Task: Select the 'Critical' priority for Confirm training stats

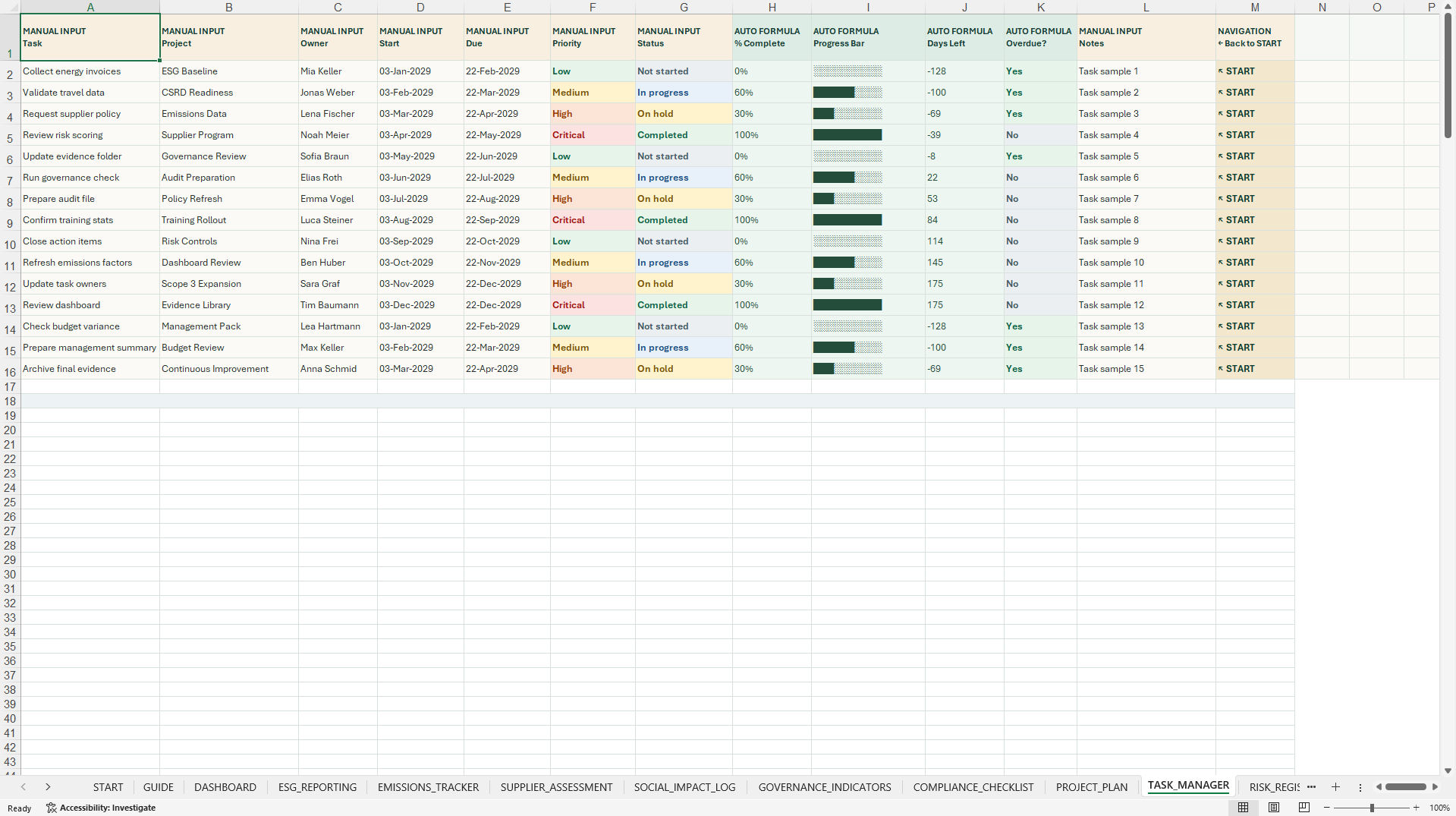Action: click(593, 220)
